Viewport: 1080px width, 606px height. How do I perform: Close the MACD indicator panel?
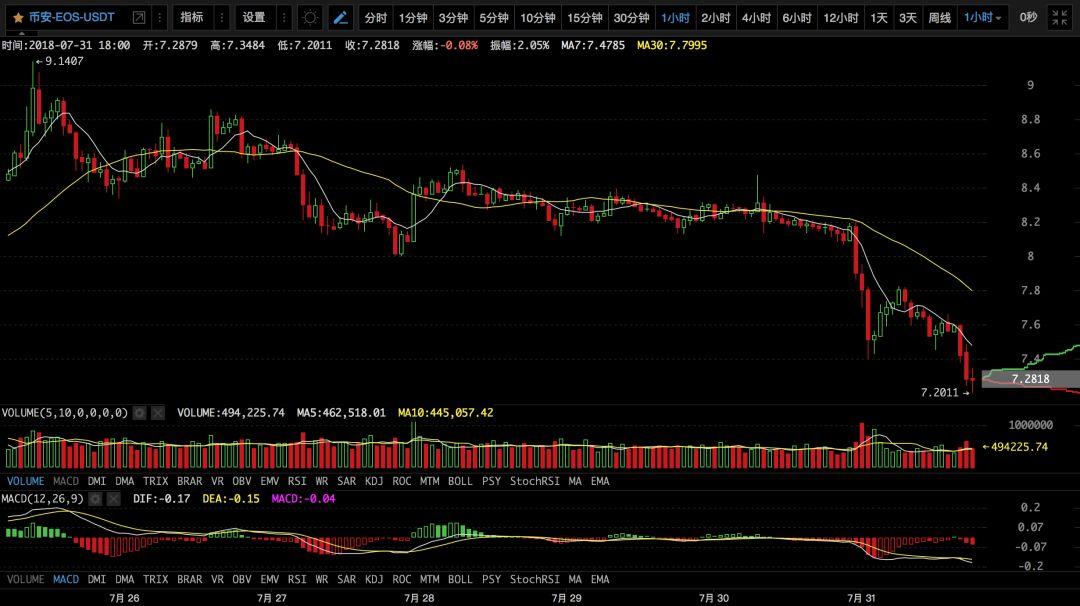click(114, 499)
